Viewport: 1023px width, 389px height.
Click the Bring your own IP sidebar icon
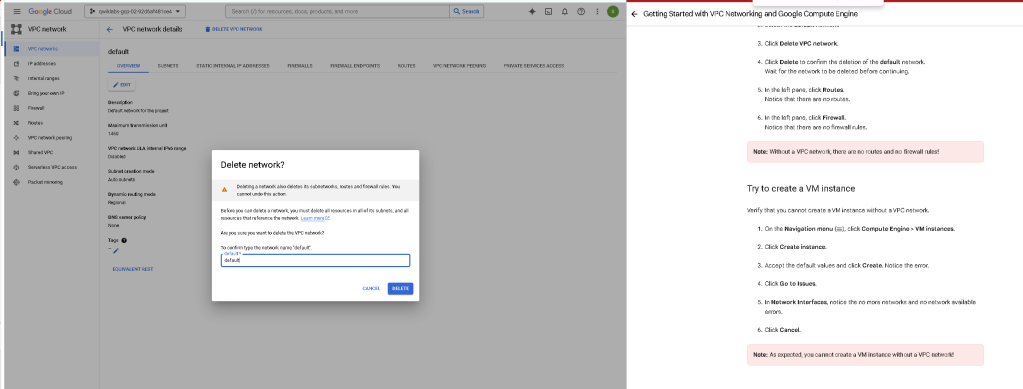[16, 93]
